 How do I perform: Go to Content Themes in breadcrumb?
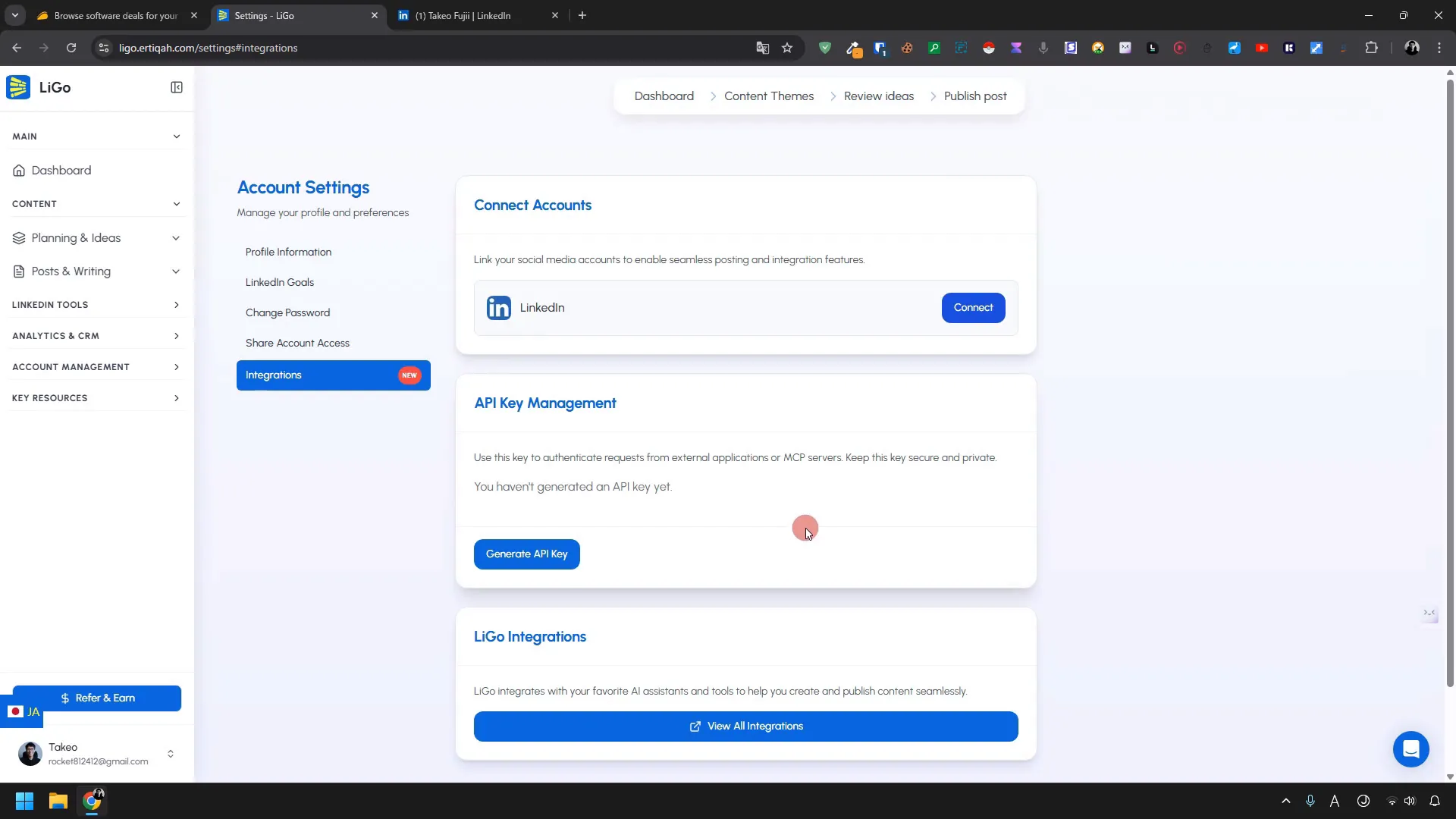[768, 96]
